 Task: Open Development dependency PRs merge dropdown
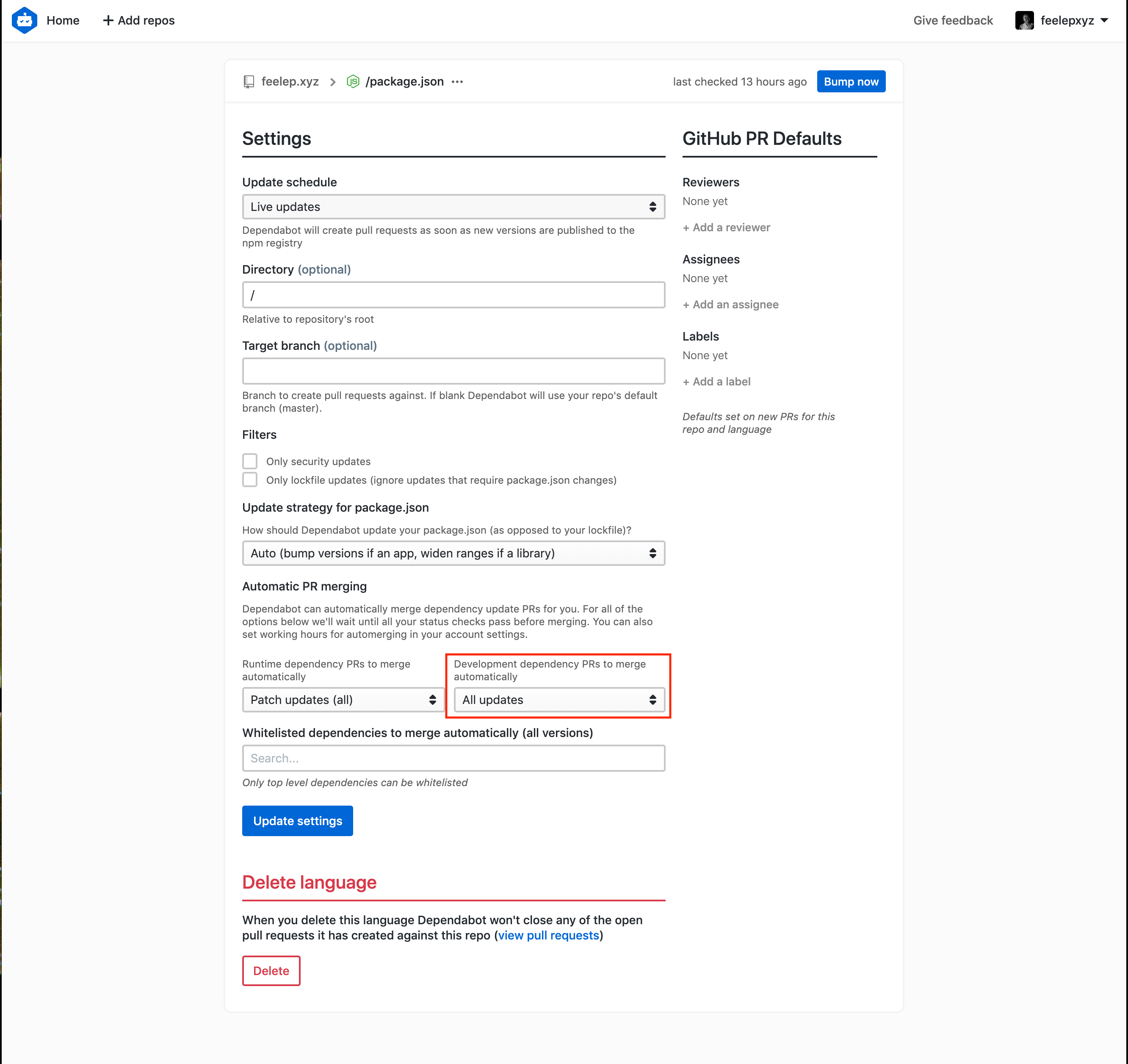coord(559,700)
